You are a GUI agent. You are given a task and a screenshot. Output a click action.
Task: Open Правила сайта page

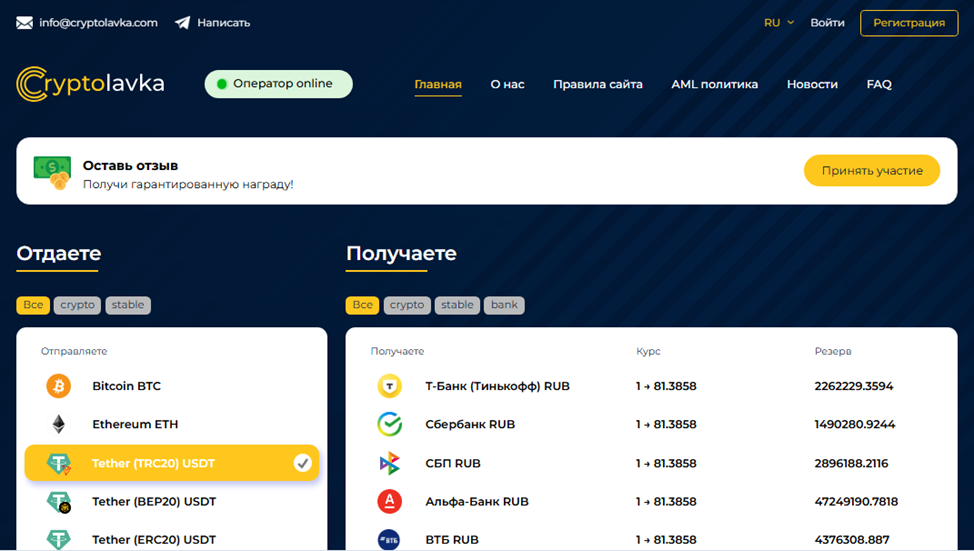pos(598,84)
